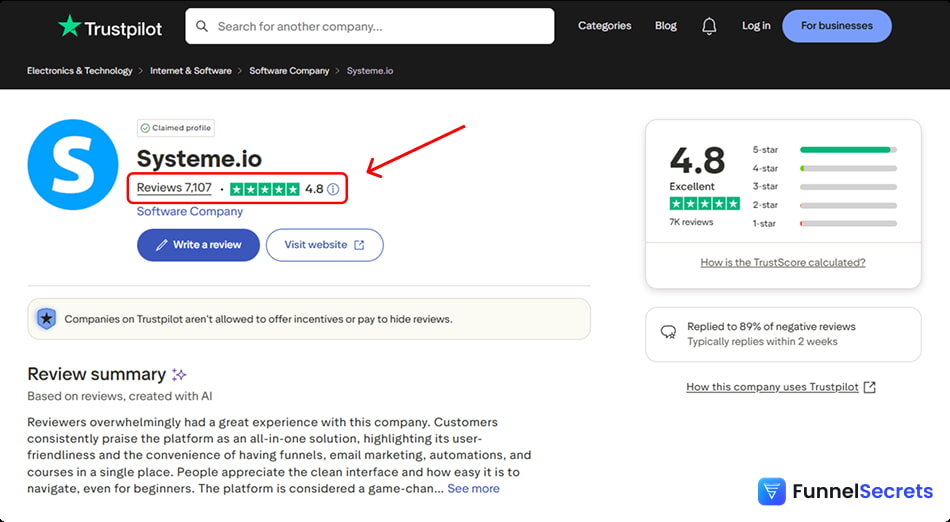Go to Software Company breadcrumb

(289, 71)
